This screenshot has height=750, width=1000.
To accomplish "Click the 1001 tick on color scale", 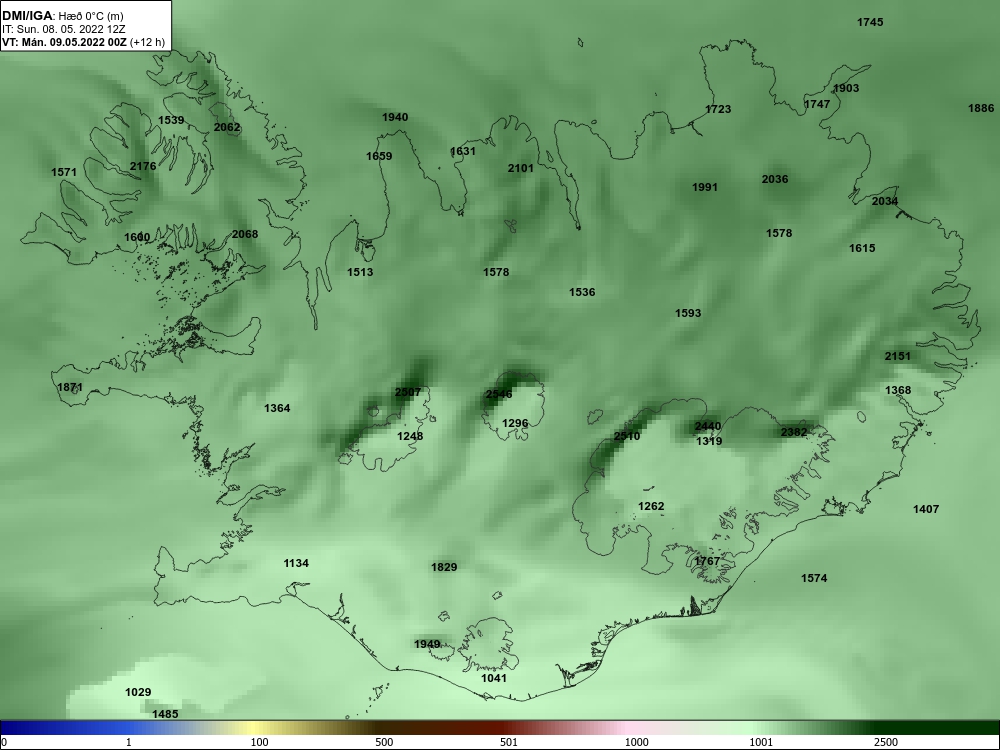I will pos(761,742).
